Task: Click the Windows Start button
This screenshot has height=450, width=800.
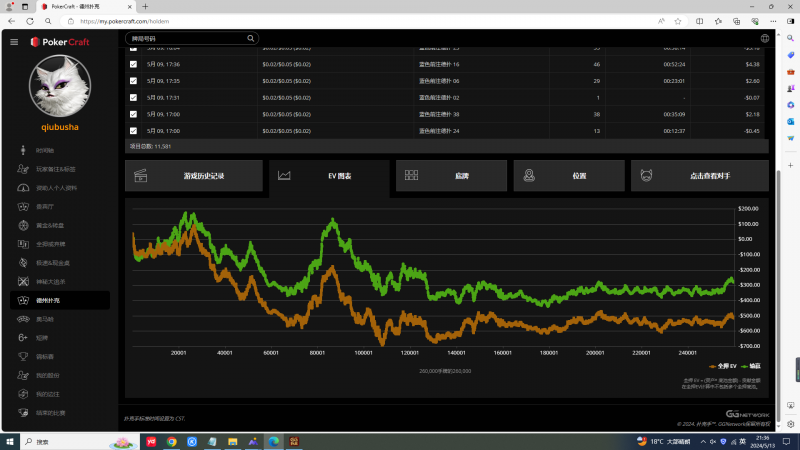Action: click(9, 441)
